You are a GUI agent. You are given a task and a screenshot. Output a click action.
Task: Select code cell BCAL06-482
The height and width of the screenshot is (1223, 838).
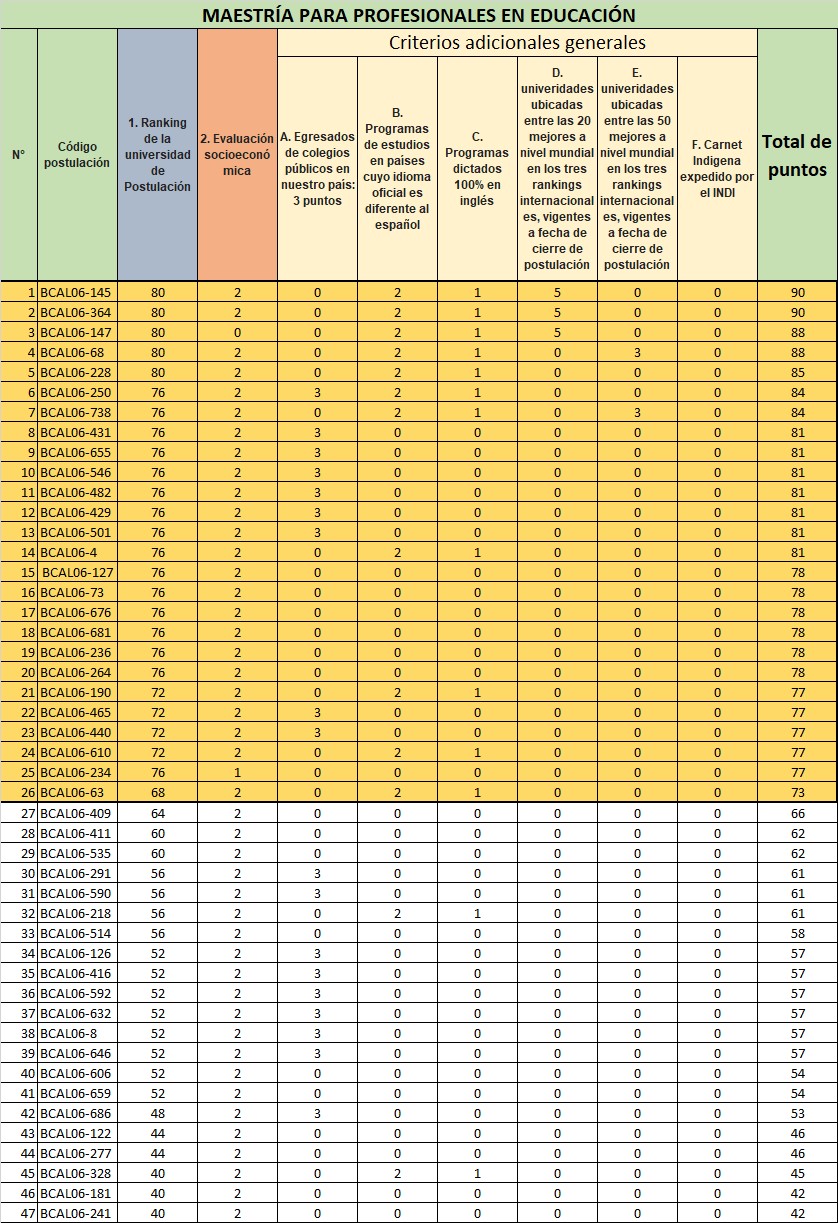pyautogui.click(x=77, y=492)
